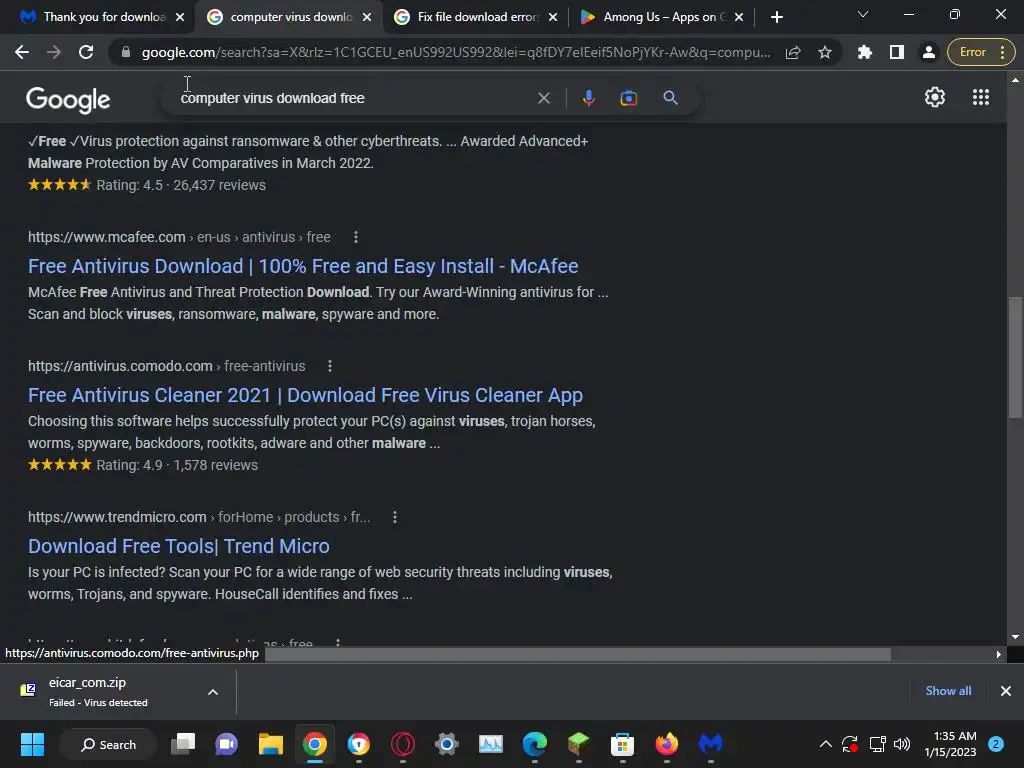Screen dimensions: 1024x768
Task: Open a new browser tab
Action: [x=776, y=17]
